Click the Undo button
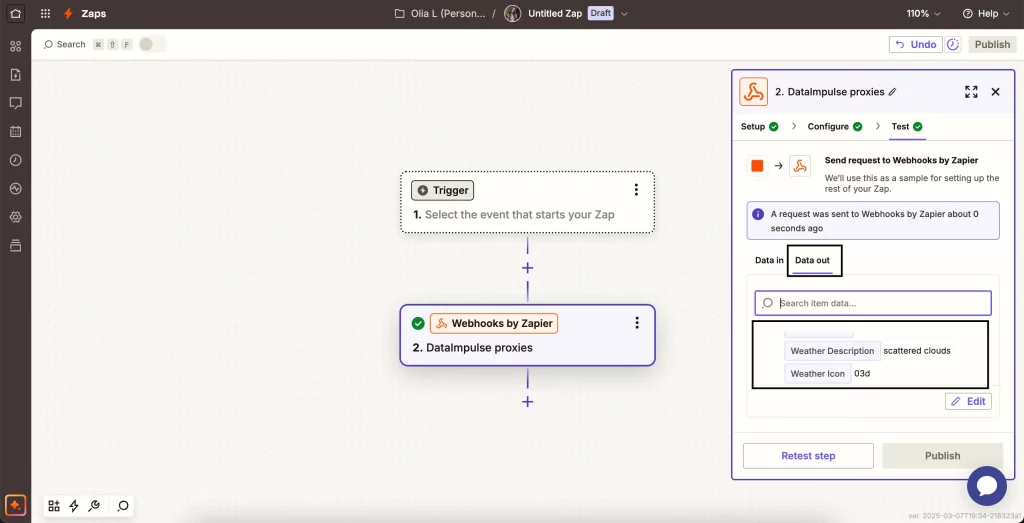 coord(916,44)
